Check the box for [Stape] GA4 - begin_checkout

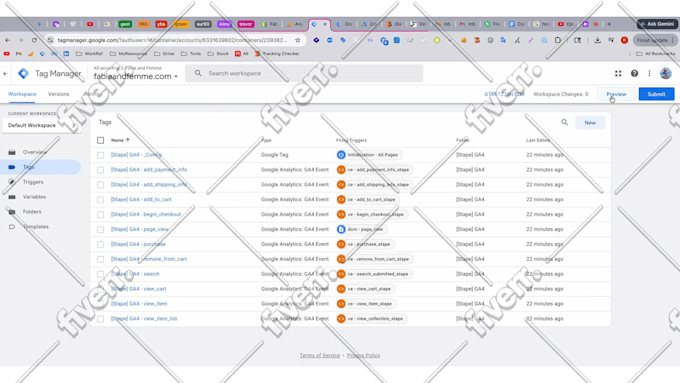tap(101, 214)
